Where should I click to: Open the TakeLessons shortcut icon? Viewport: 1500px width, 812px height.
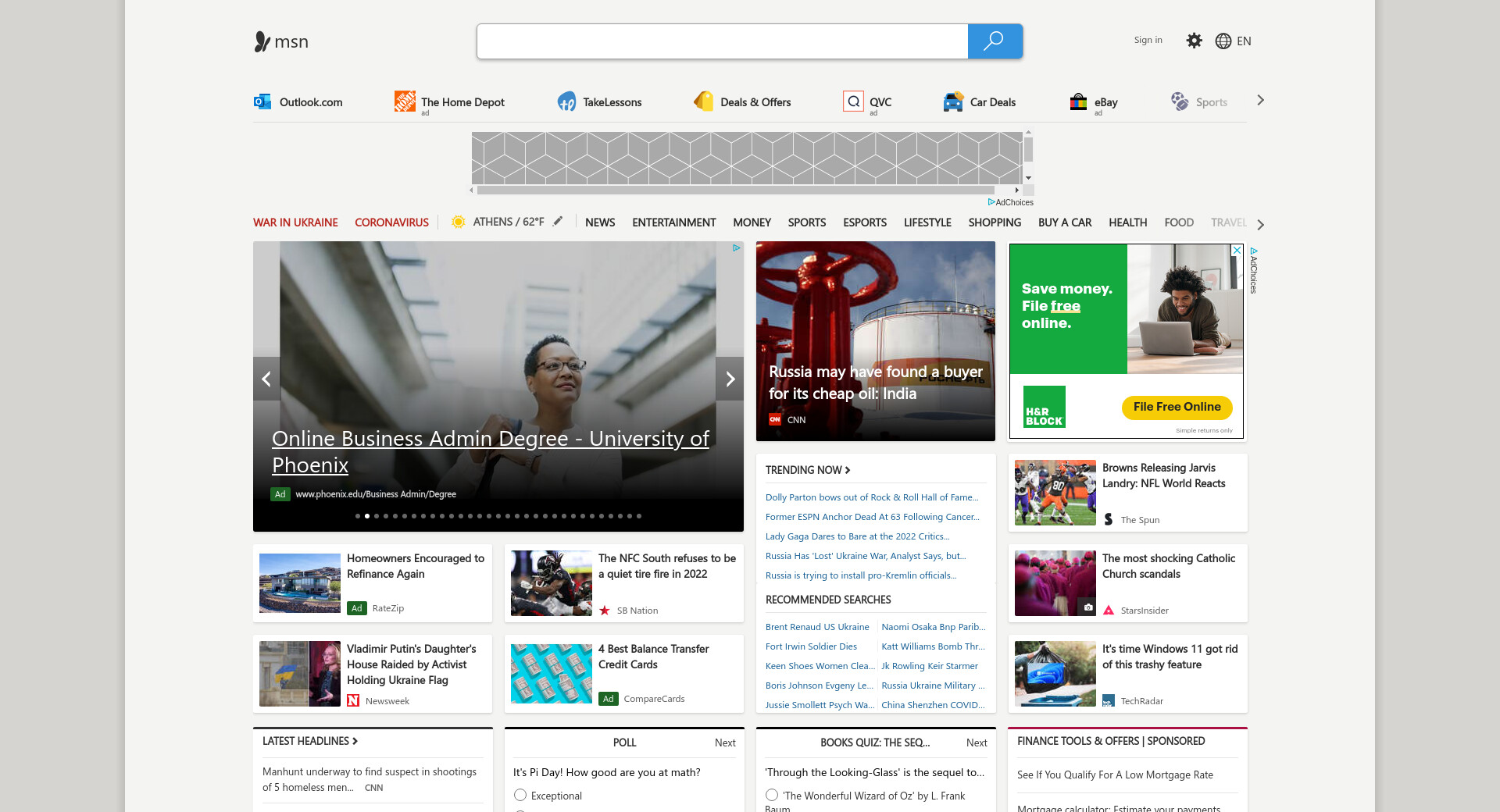pyautogui.click(x=567, y=101)
